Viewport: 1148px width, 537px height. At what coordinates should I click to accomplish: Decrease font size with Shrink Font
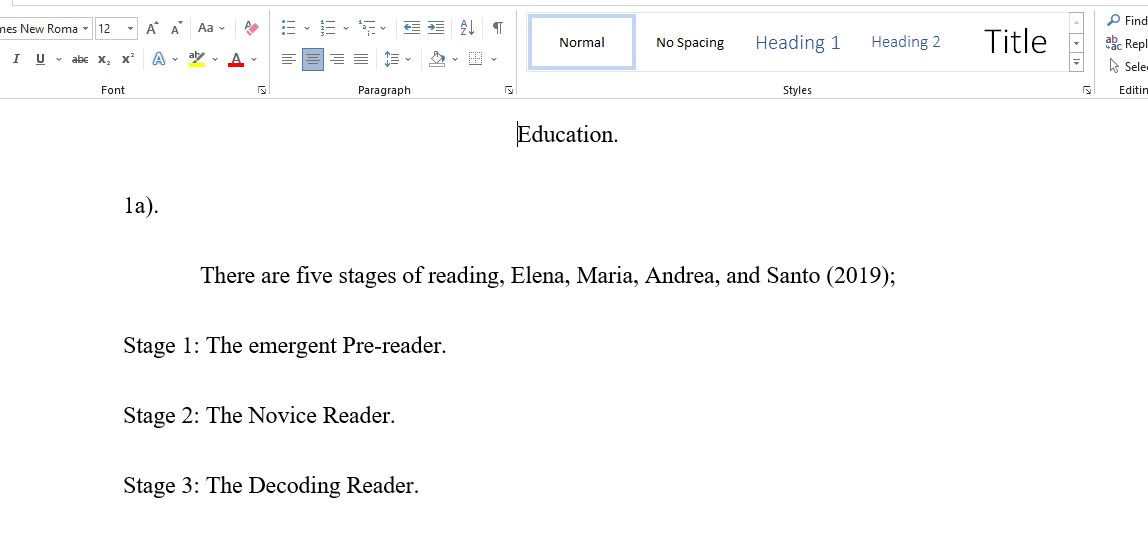tap(176, 29)
